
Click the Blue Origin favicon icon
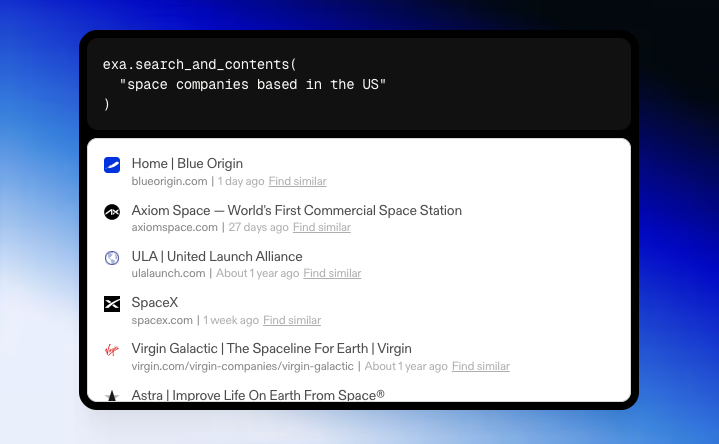112,165
